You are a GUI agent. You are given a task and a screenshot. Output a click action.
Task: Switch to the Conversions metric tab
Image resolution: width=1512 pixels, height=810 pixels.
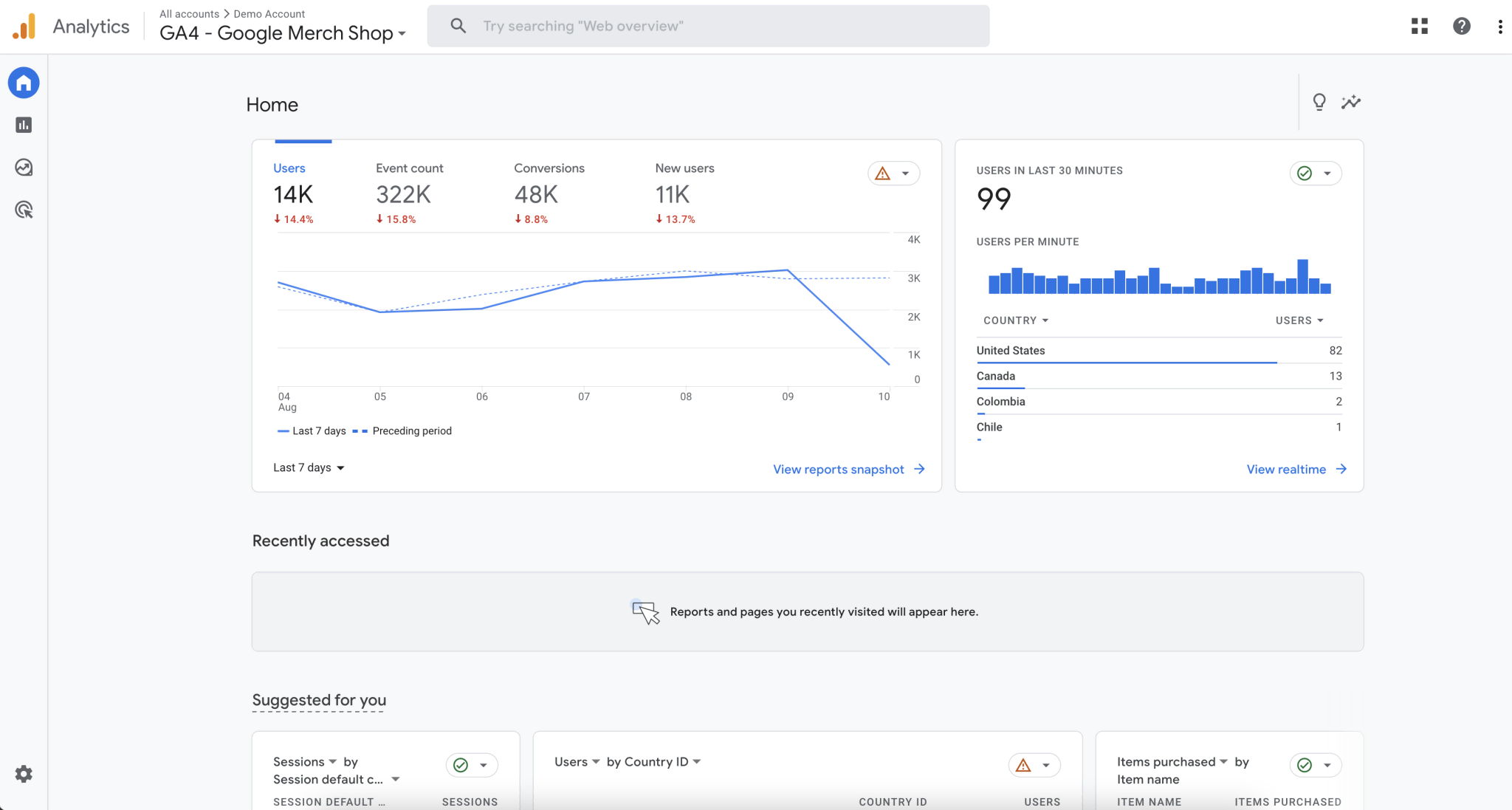tap(549, 168)
